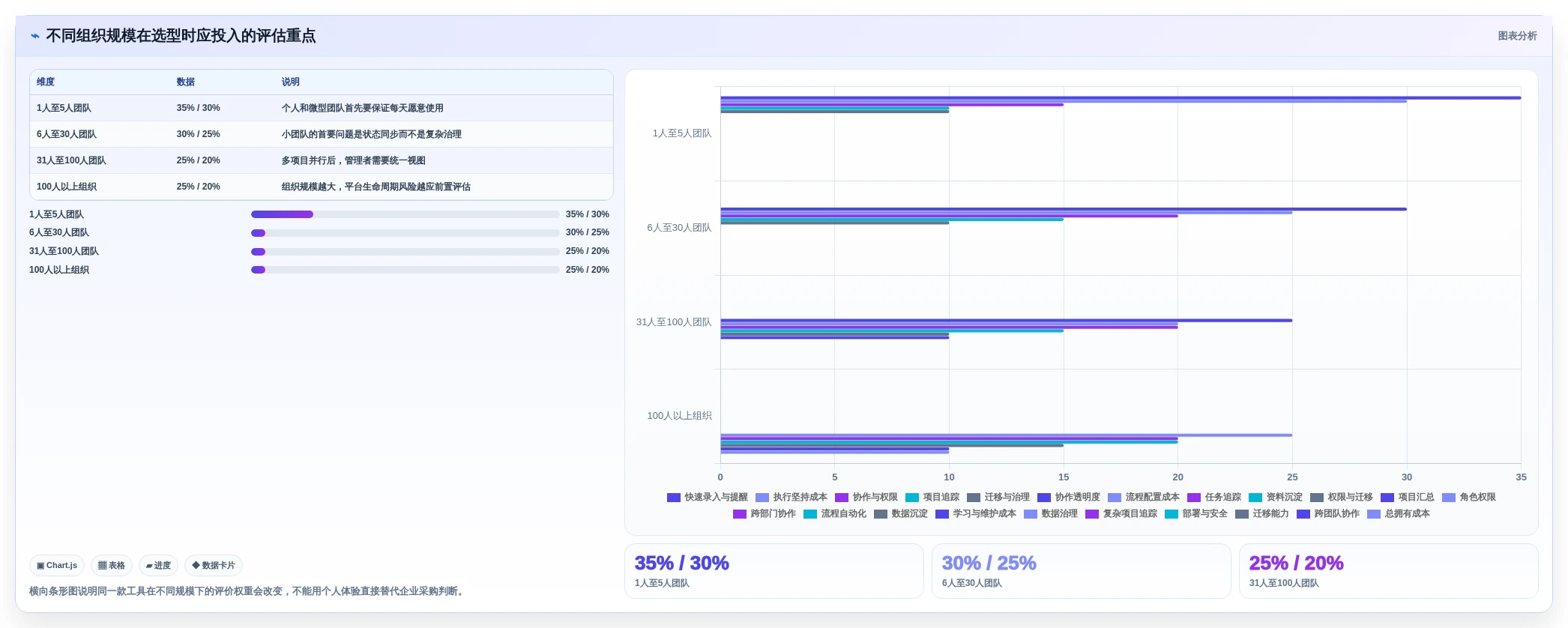Toggle the 迁移能力 legend item
Viewport: 1568px width, 628px height.
click(x=1262, y=514)
